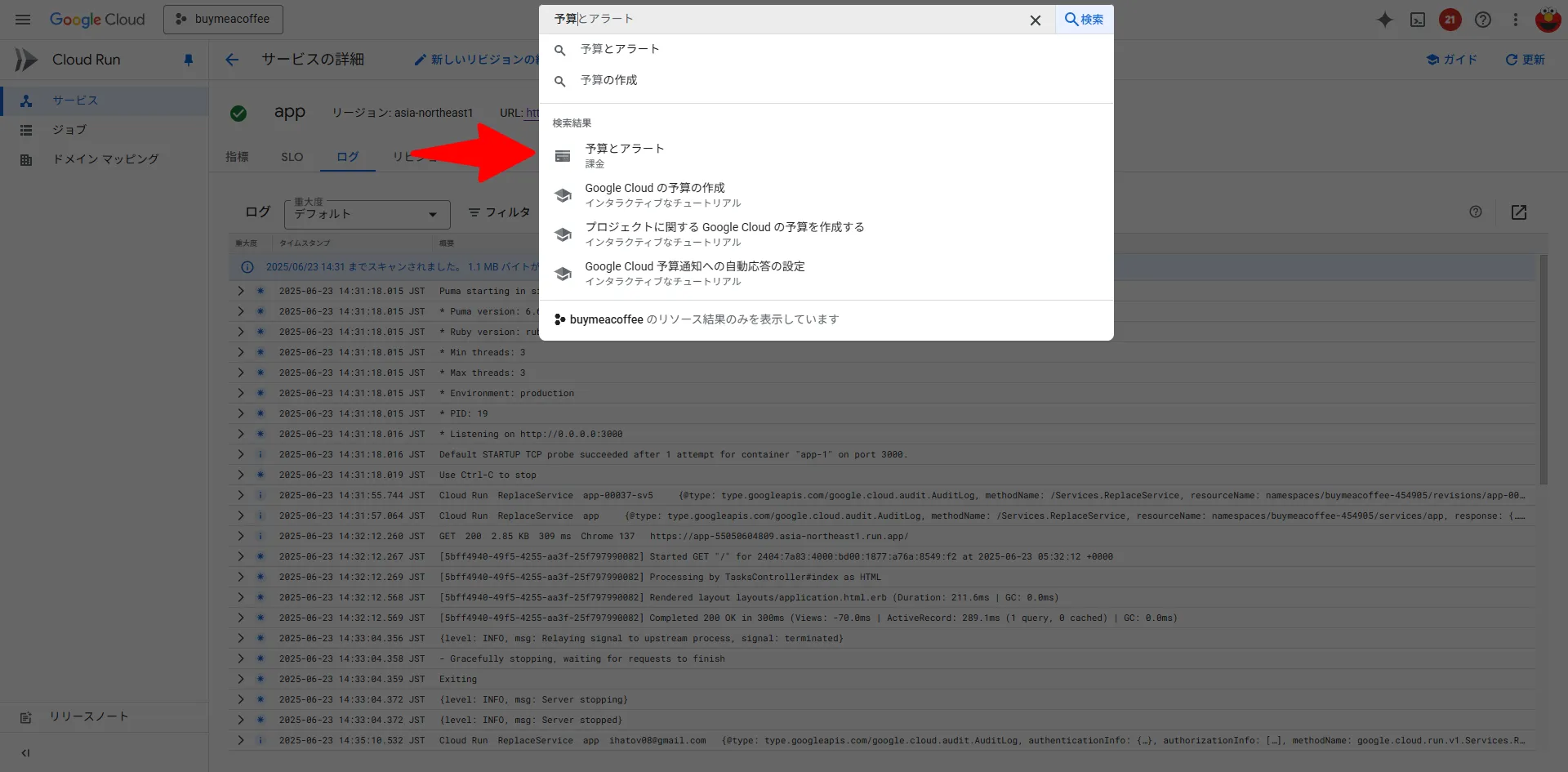Open notifications showing 21 badge
Image resolution: width=1568 pixels, height=772 pixels.
point(1450,20)
